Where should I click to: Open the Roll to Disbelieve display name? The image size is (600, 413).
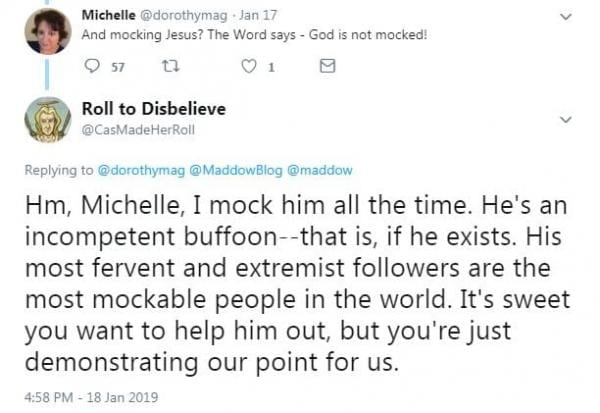point(154,109)
